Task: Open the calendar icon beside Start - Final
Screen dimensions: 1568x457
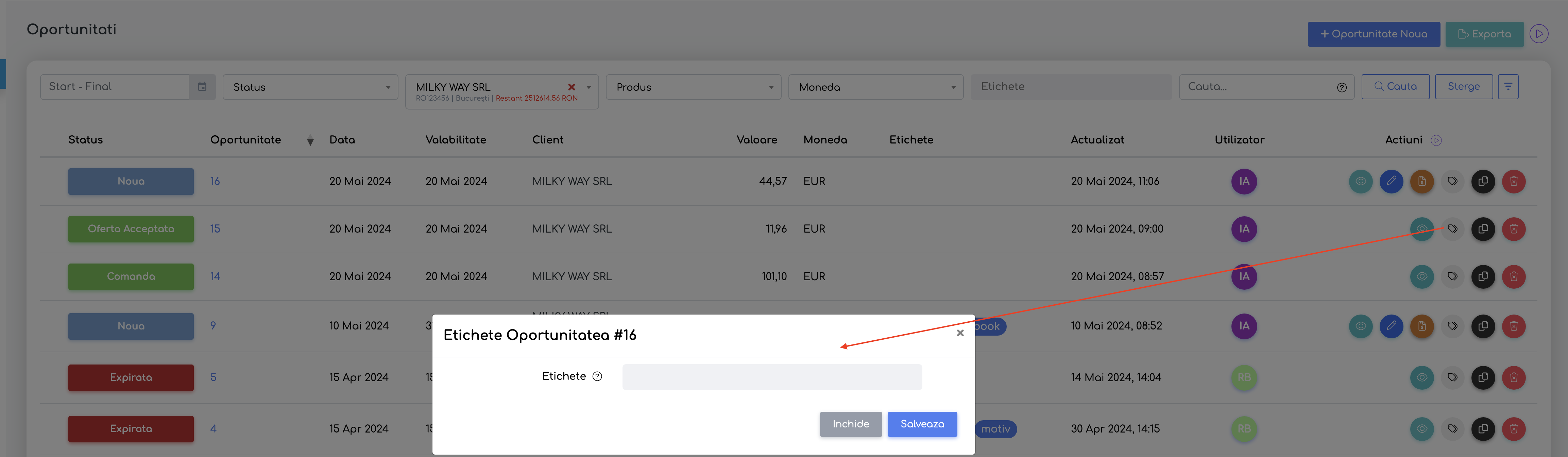Action: pyautogui.click(x=202, y=87)
